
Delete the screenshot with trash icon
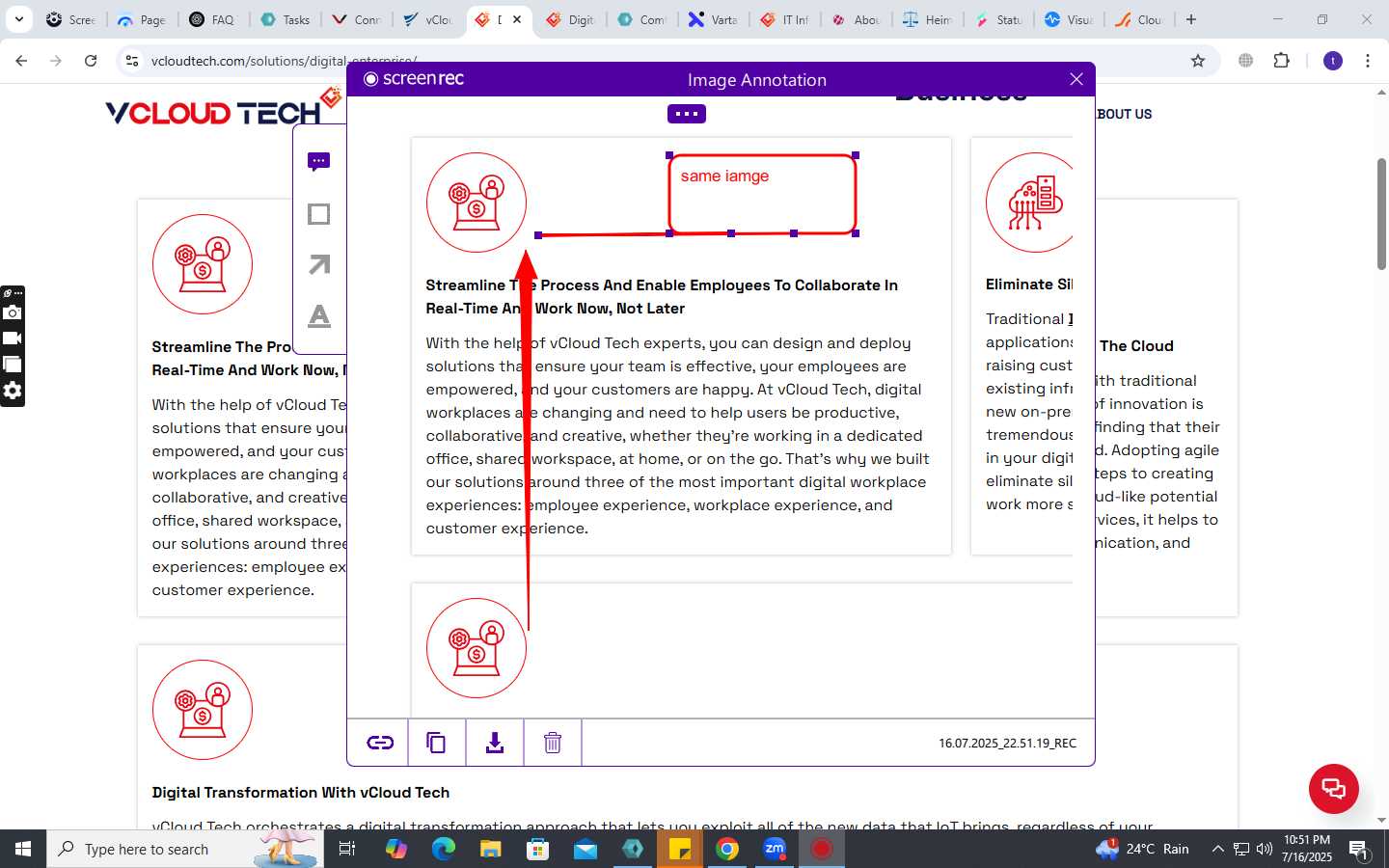[553, 743]
